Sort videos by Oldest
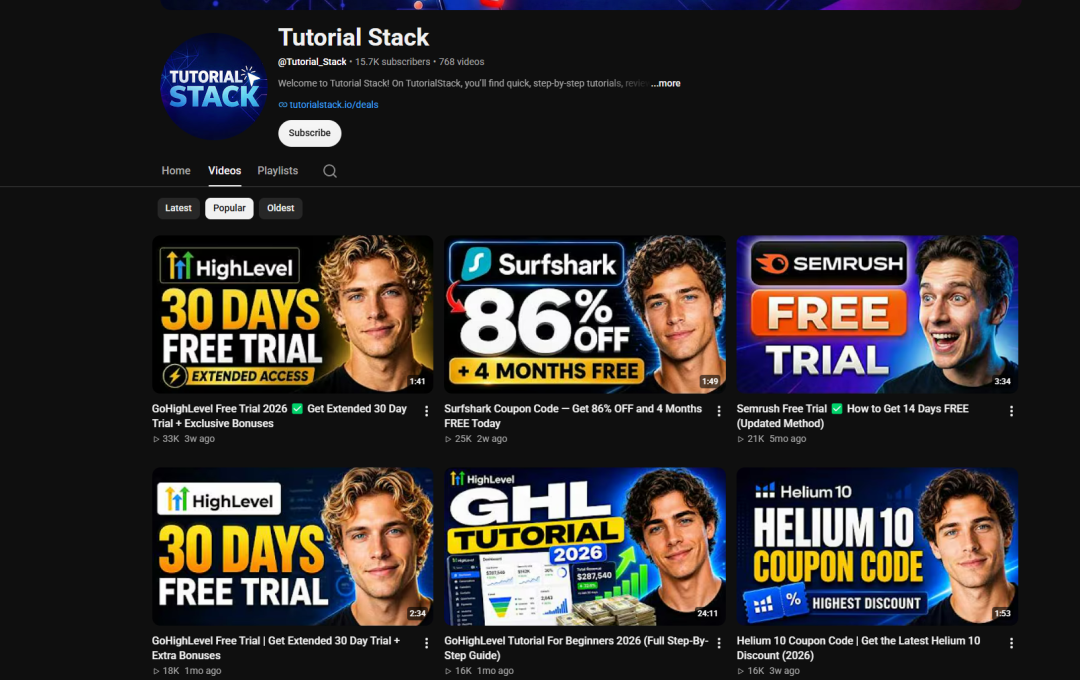The width and height of the screenshot is (1080, 680). coord(280,208)
